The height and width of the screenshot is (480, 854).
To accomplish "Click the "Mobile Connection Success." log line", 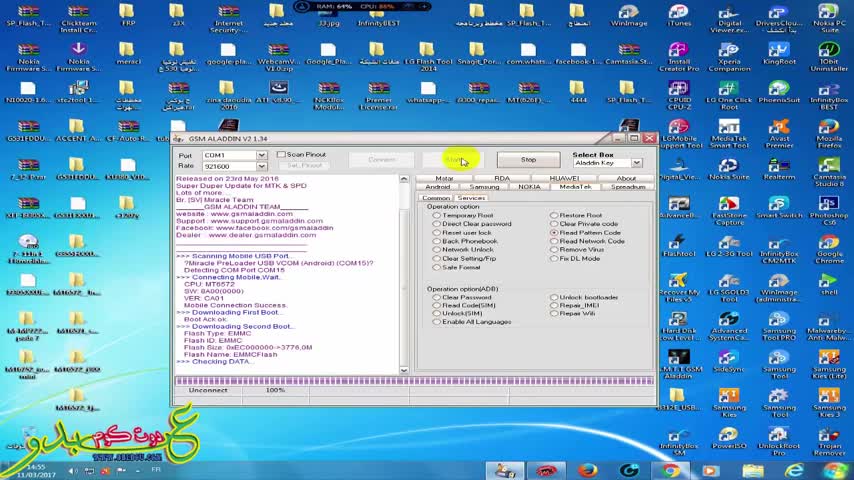I will click(235, 305).
